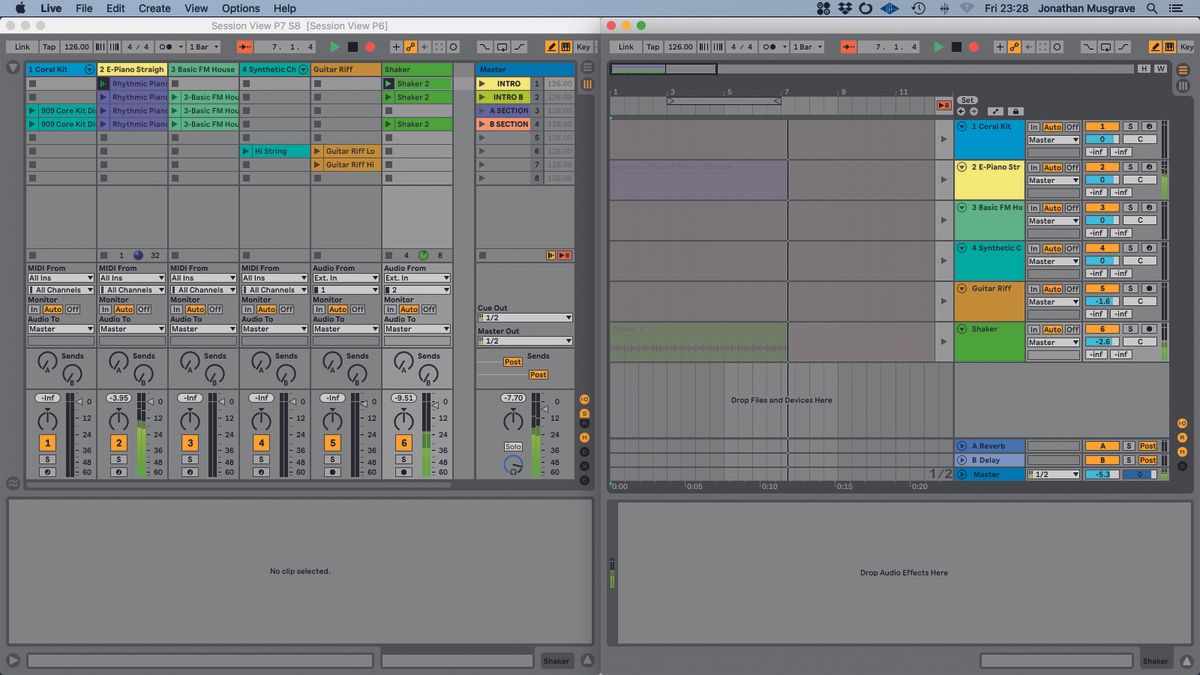Screen dimensions: 1200x675
Task: Open the Edit menu
Action: point(116,8)
